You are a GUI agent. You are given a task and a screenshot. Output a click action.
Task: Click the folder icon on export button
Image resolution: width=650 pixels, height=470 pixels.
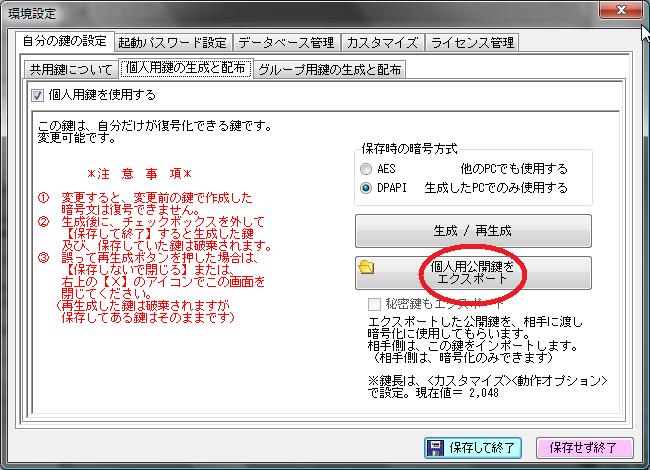(366, 267)
